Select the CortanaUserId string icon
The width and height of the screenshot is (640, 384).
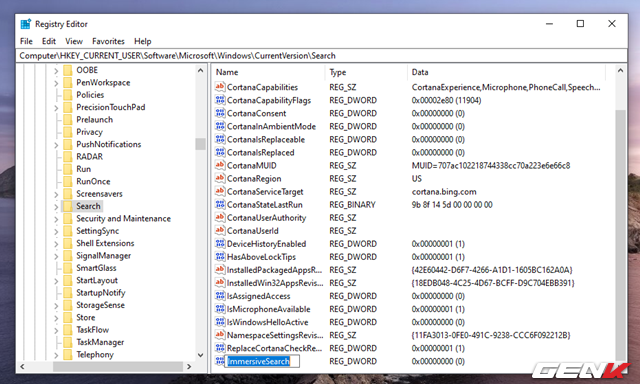point(220,231)
